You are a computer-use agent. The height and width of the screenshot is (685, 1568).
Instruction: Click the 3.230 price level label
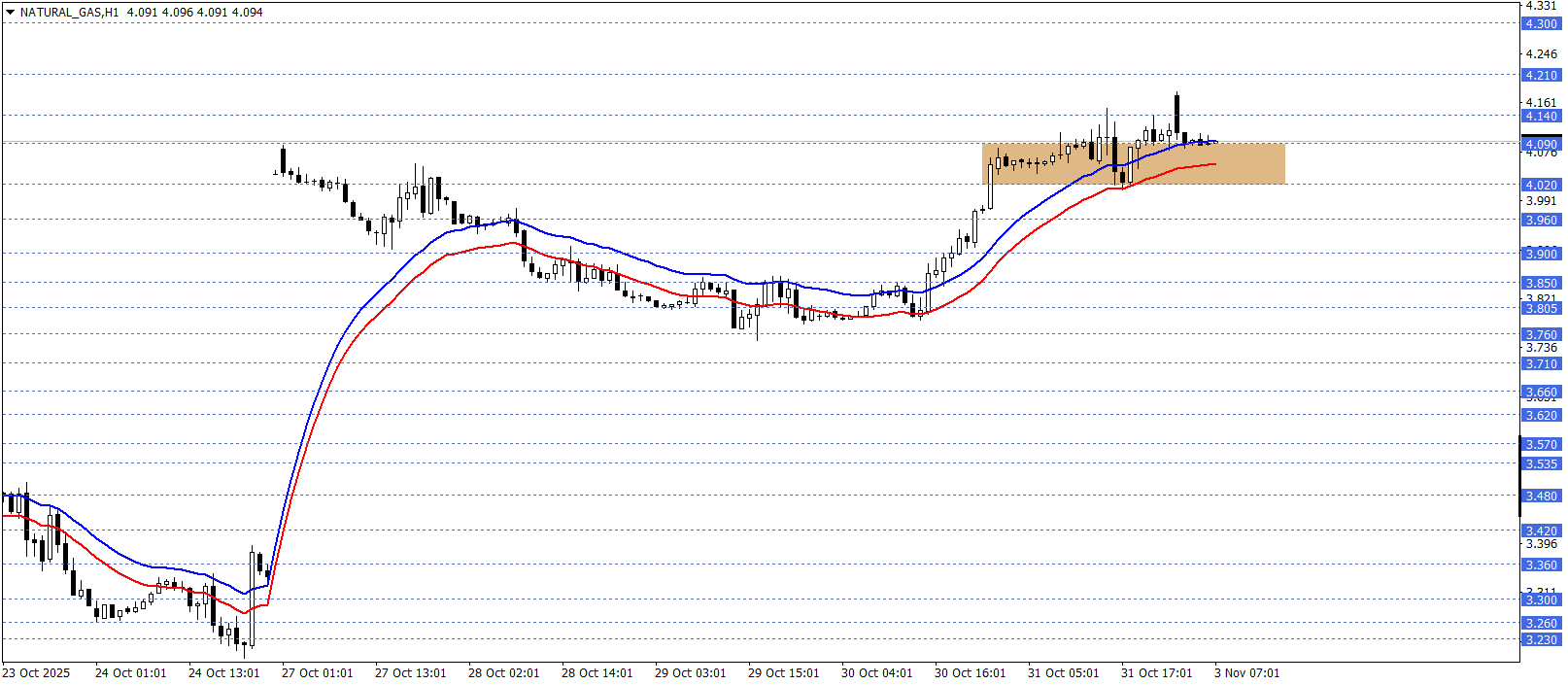[x=1541, y=640]
